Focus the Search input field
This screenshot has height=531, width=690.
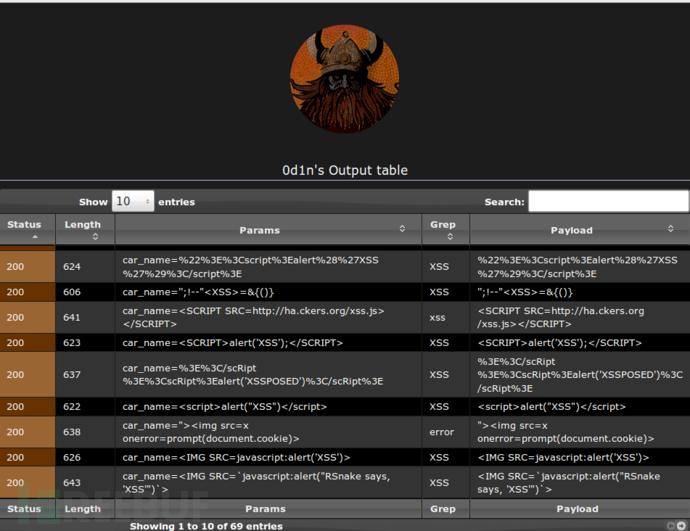[608, 201]
